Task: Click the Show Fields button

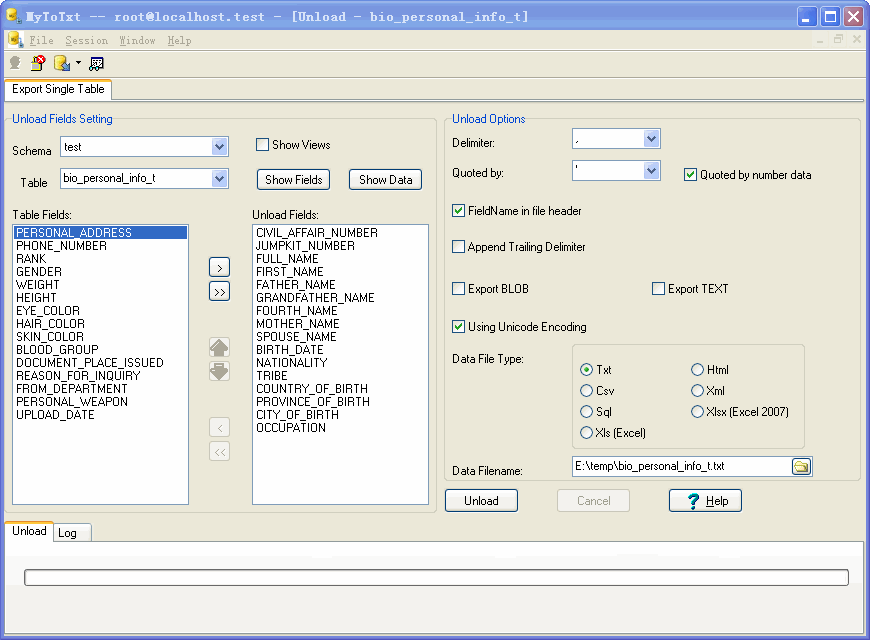Action: coord(294,180)
